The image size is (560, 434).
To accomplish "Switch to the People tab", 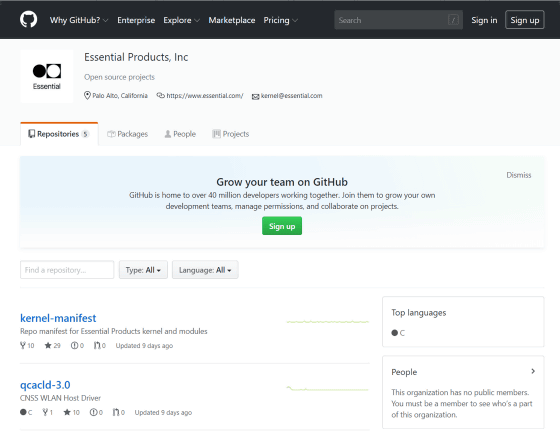I will pos(180,134).
